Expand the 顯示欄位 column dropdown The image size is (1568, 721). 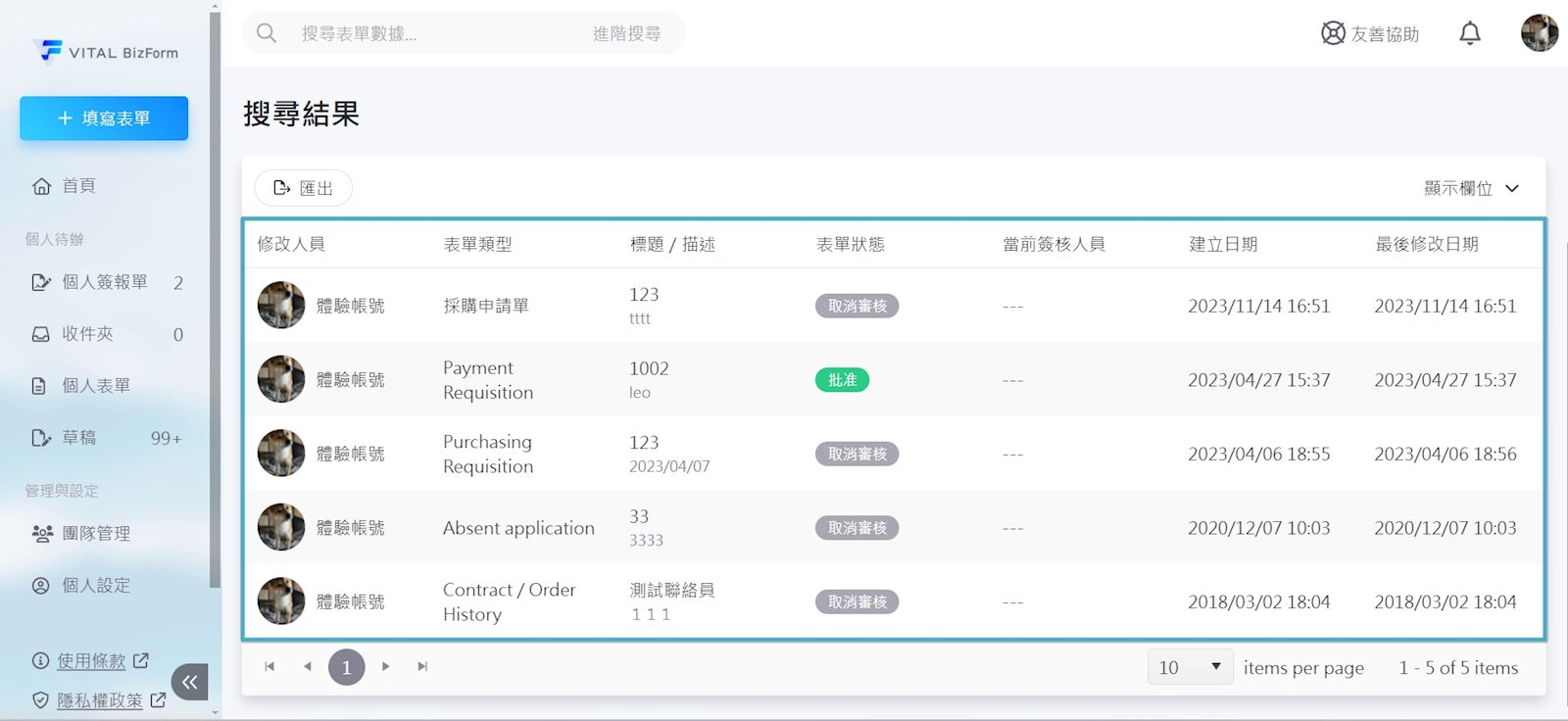click(x=1471, y=188)
